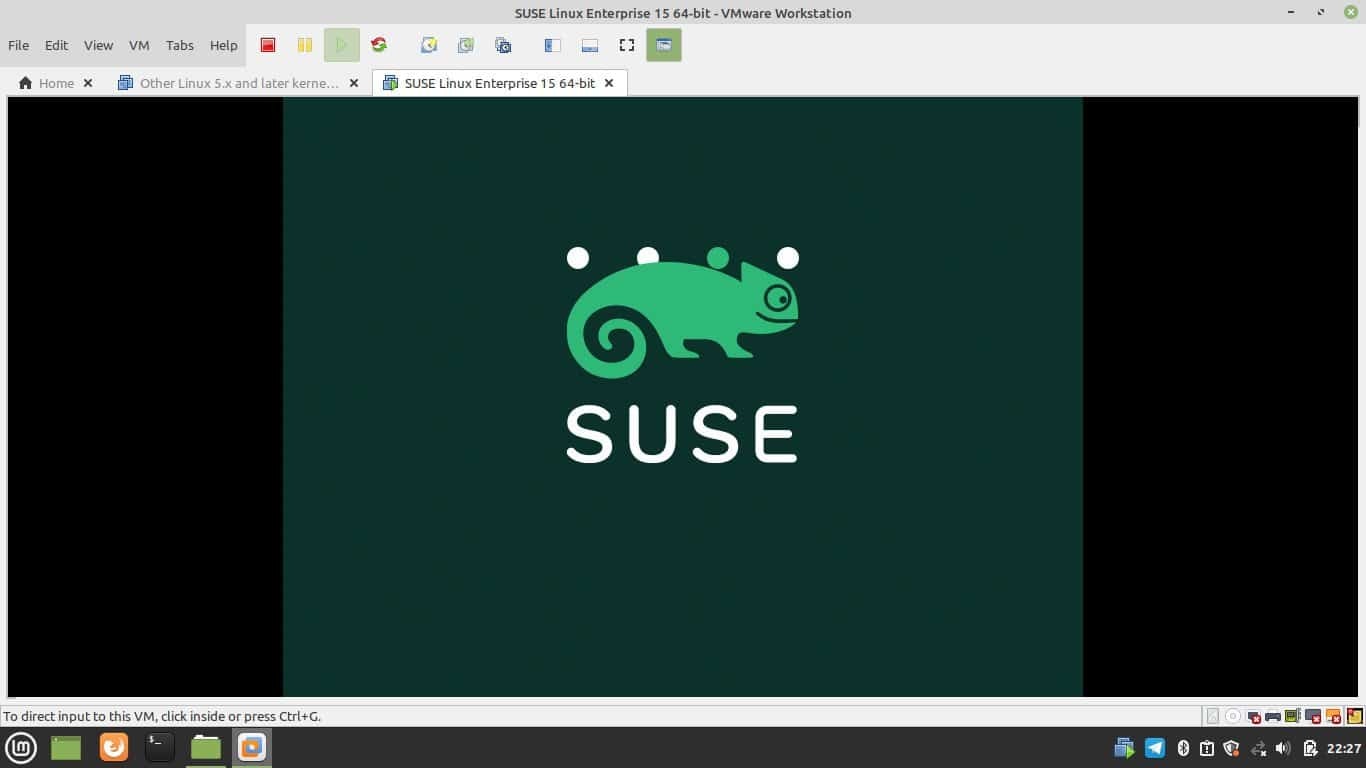Enter full screen mode
The height and width of the screenshot is (768, 1366).
click(627, 45)
